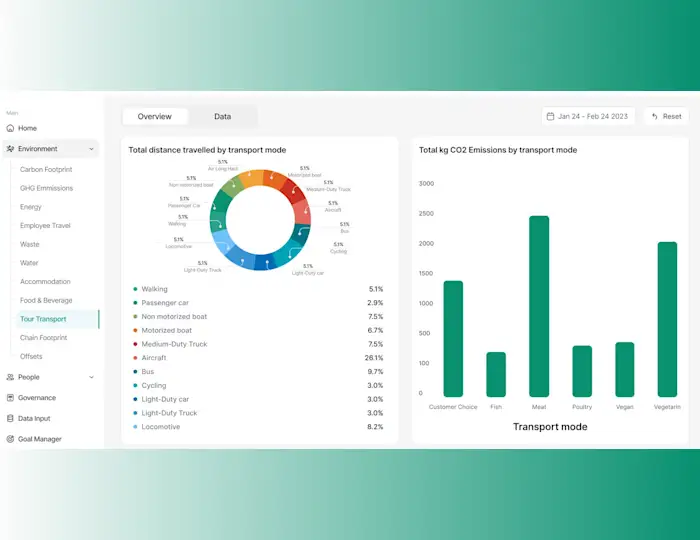
Task: Click the Locomotive legend color dot
Action: (x=135, y=427)
